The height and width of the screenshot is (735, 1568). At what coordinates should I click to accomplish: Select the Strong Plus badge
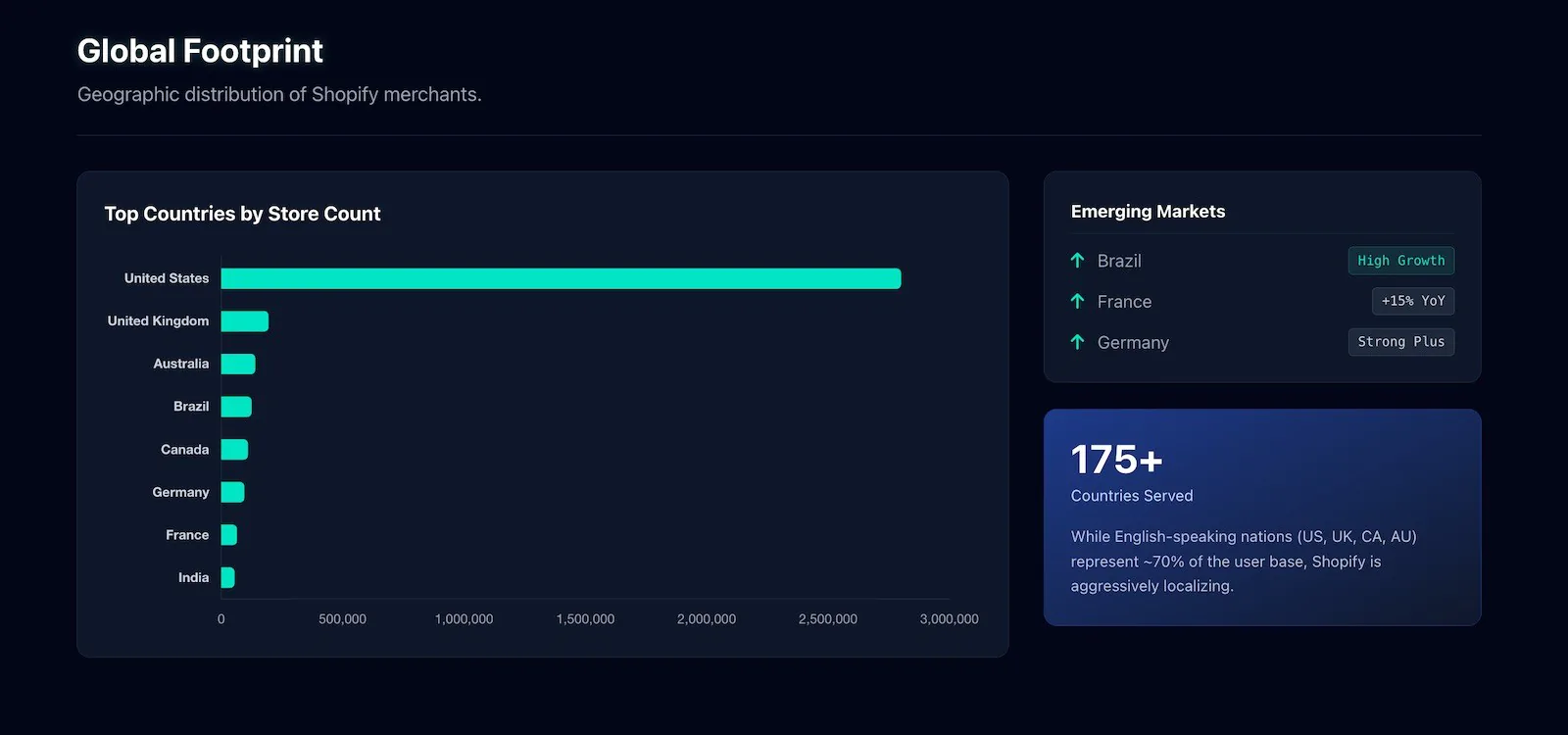(1401, 342)
